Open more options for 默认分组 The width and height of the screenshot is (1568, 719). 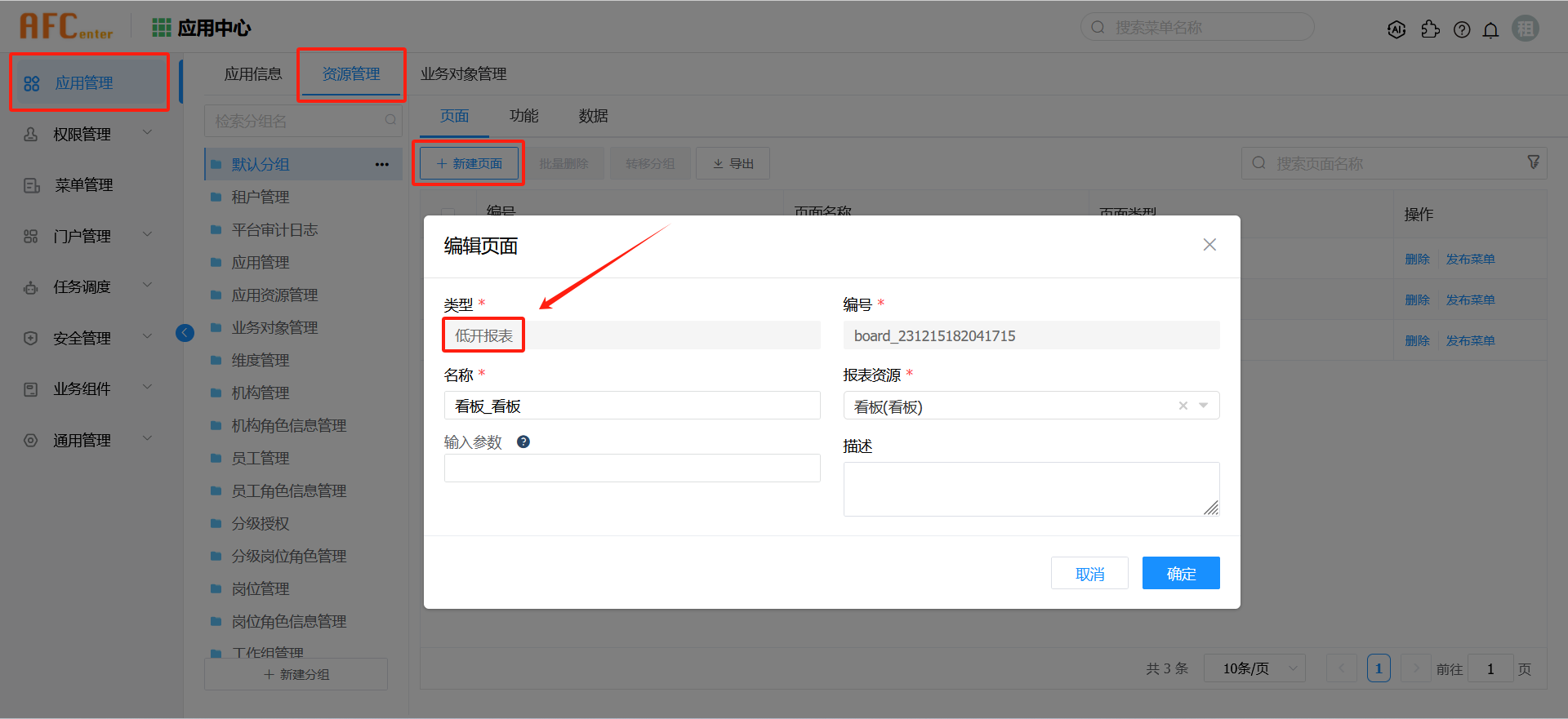point(381,164)
